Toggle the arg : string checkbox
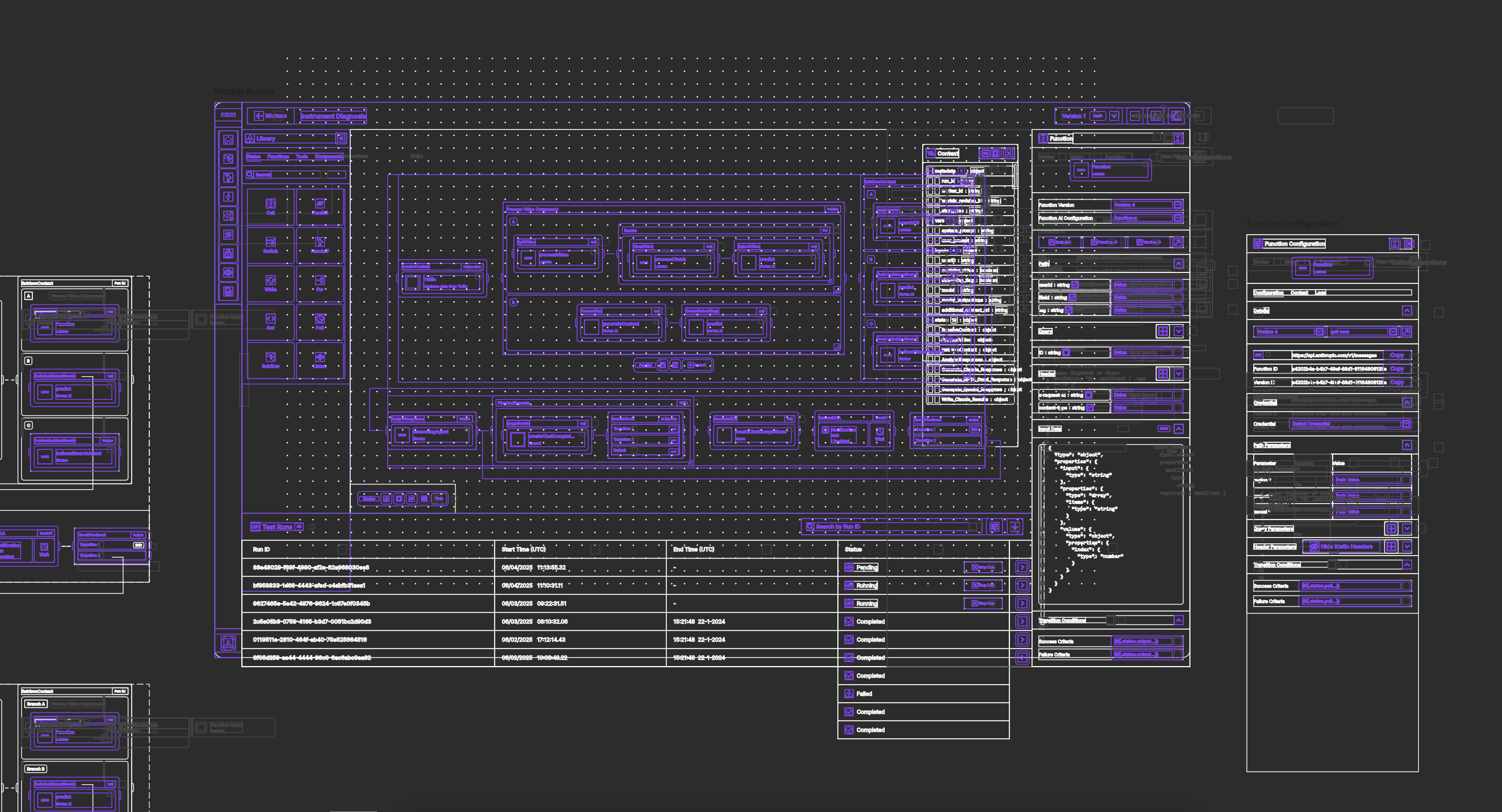Viewport: 1502px width, 812px height. [1069, 311]
